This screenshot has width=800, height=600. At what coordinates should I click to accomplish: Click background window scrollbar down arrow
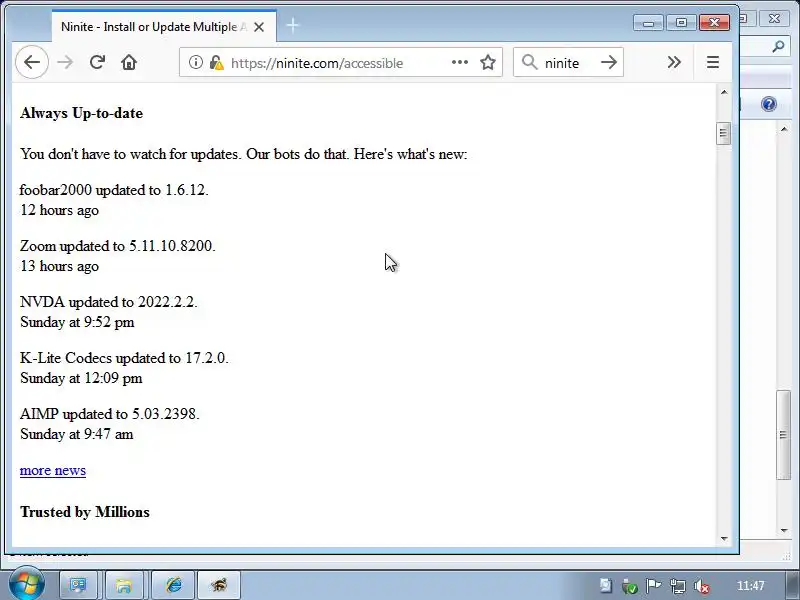tap(784, 531)
